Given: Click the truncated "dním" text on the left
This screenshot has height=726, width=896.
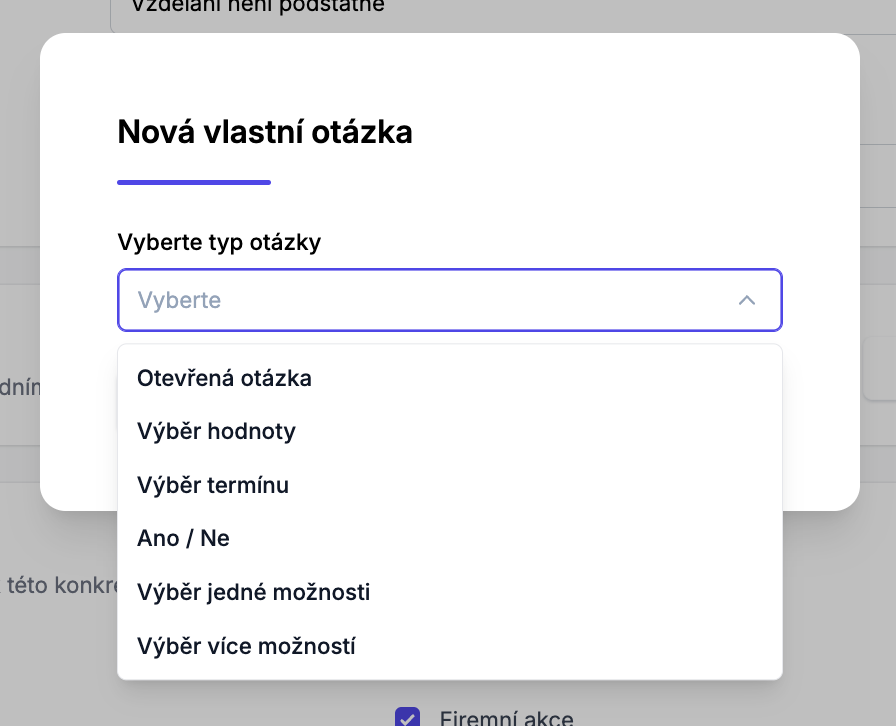Looking at the screenshot, I should pyautogui.click(x=18, y=388).
